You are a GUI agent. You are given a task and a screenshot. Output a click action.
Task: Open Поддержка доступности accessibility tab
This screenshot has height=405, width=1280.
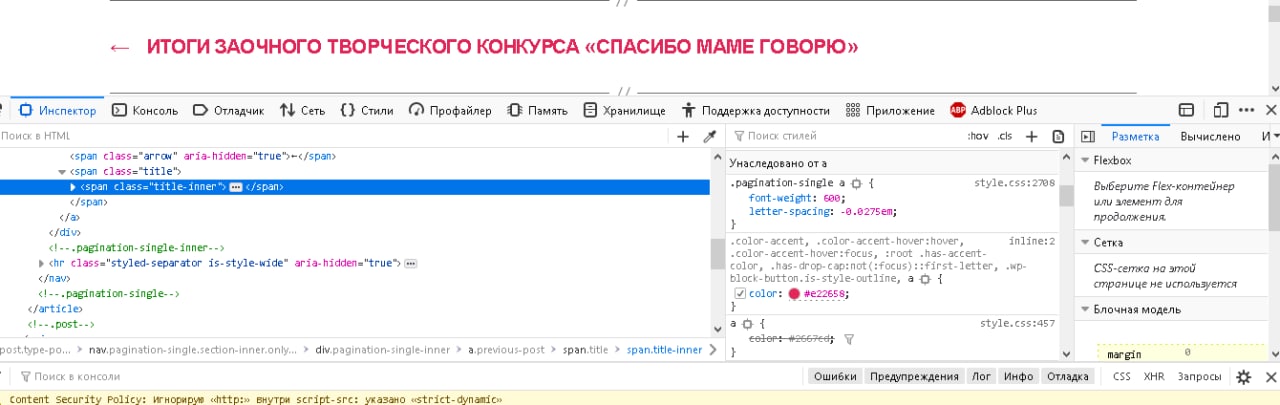point(755,110)
